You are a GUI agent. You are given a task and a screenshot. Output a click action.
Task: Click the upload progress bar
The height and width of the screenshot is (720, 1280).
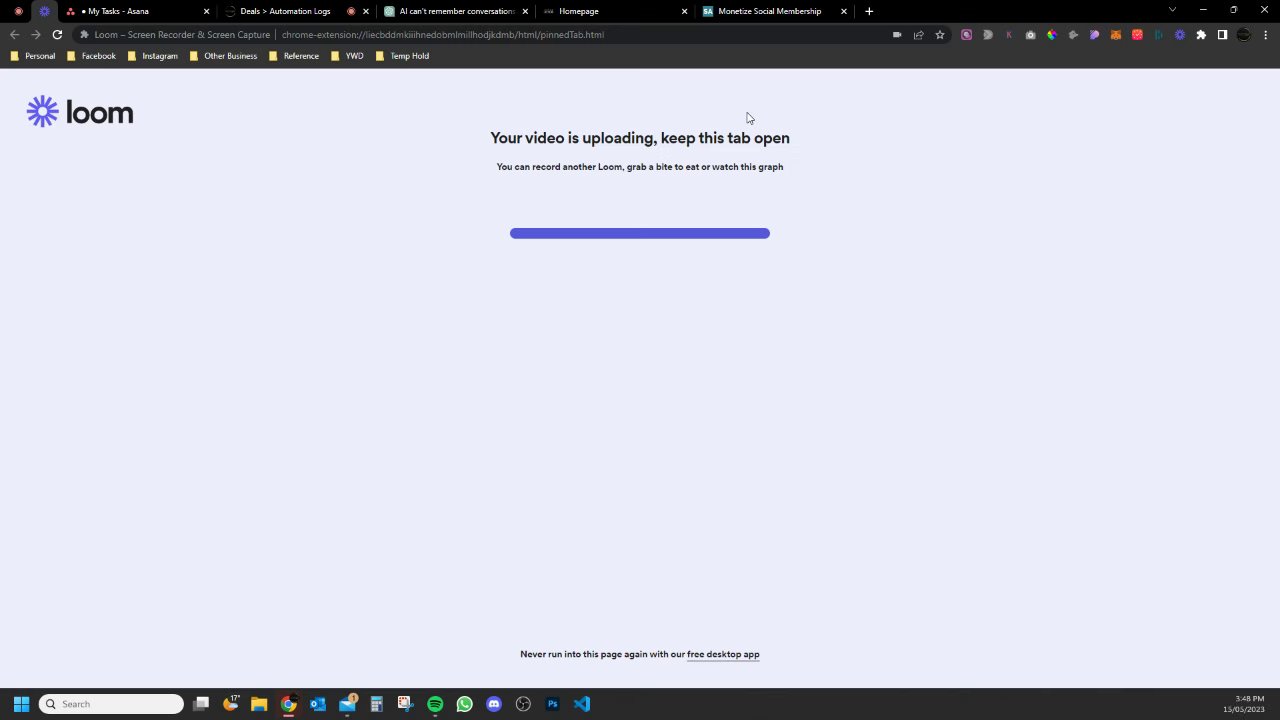[640, 233]
